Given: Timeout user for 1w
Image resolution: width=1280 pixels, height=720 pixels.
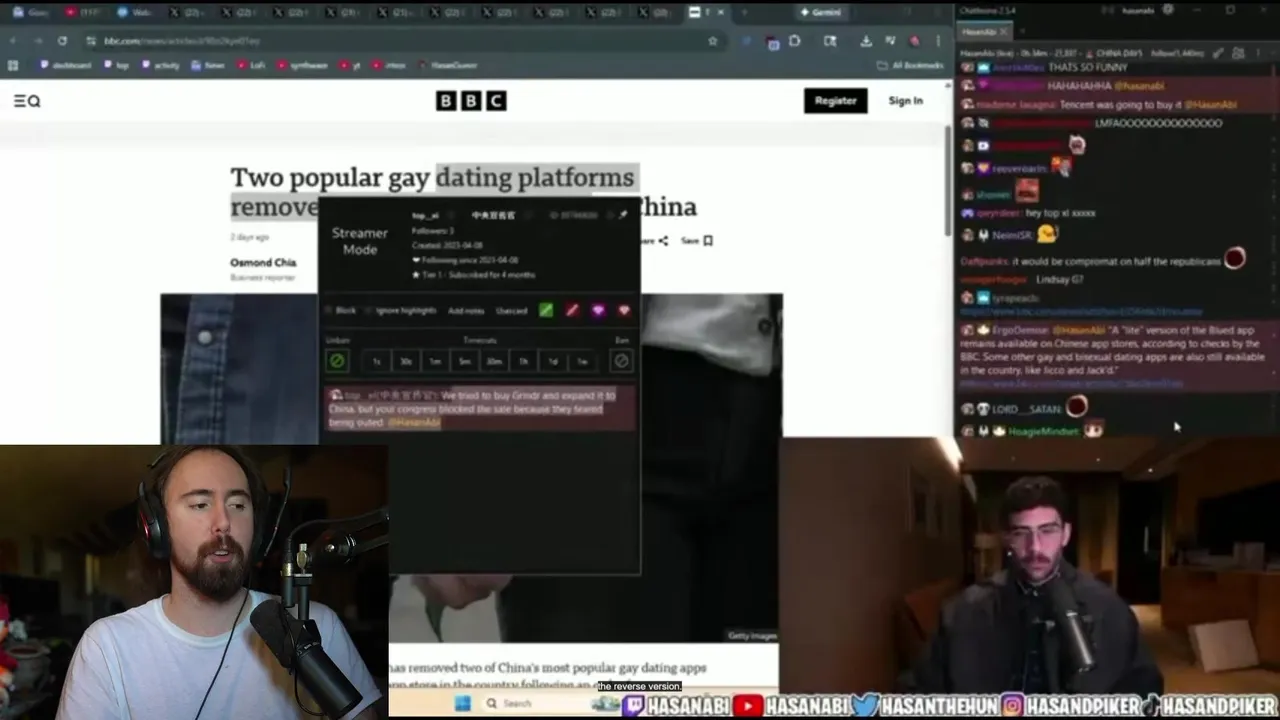Looking at the screenshot, I should point(582,361).
